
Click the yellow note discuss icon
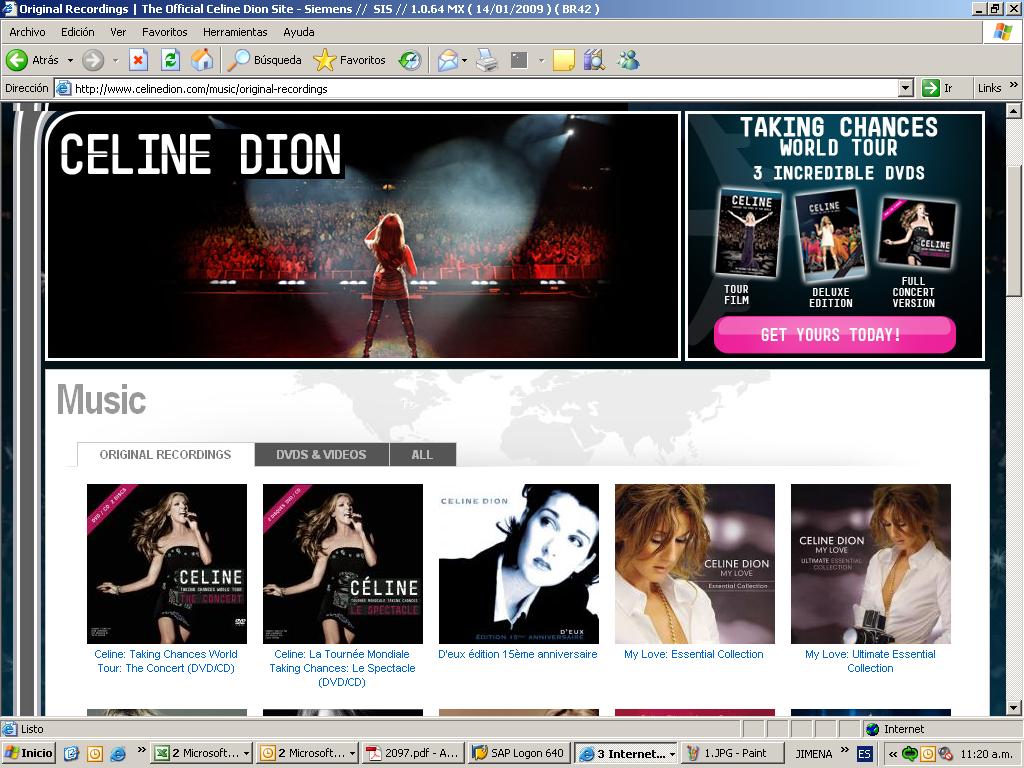tap(564, 60)
